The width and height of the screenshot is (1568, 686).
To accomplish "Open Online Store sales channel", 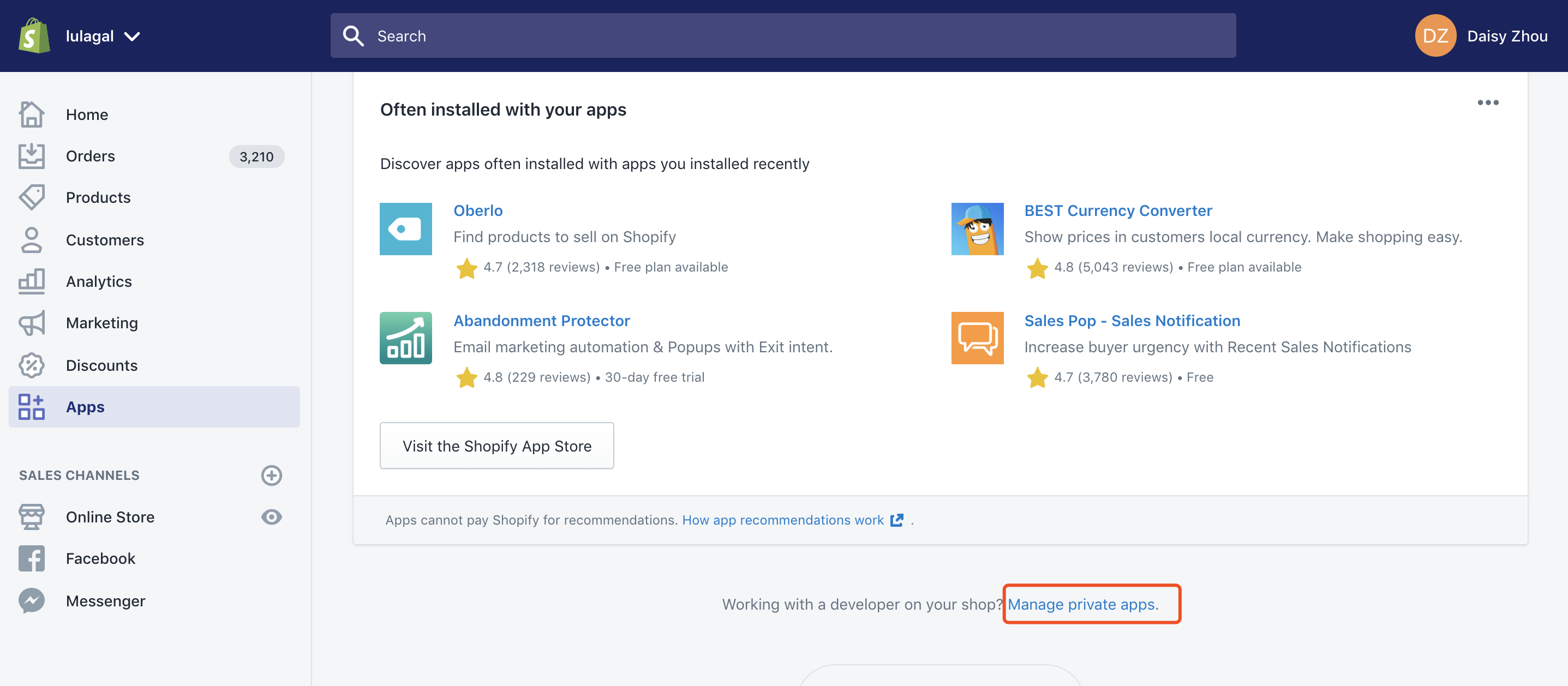I will coord(110,517).
